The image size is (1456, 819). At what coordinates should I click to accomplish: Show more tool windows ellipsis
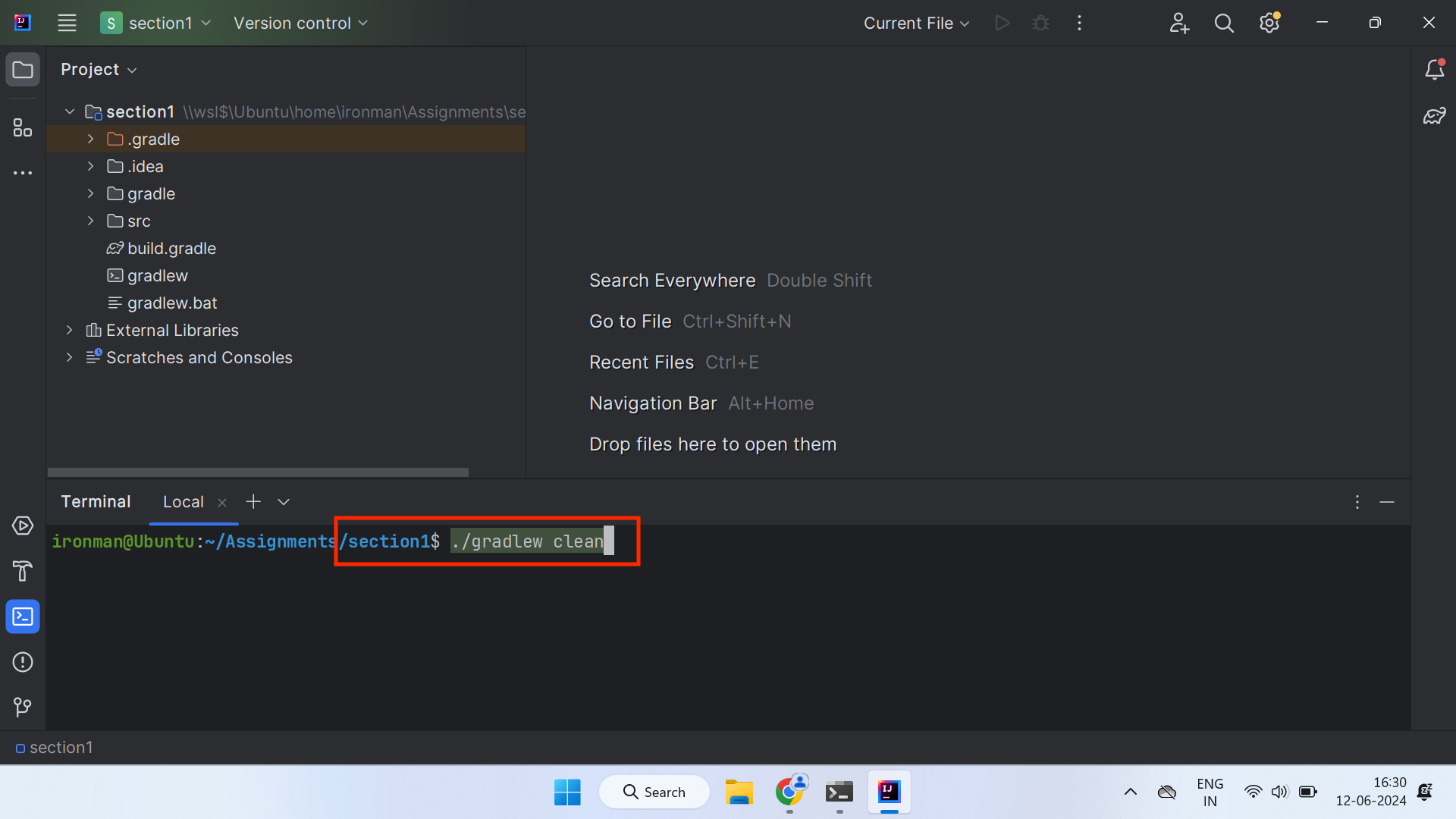[23, 173]
